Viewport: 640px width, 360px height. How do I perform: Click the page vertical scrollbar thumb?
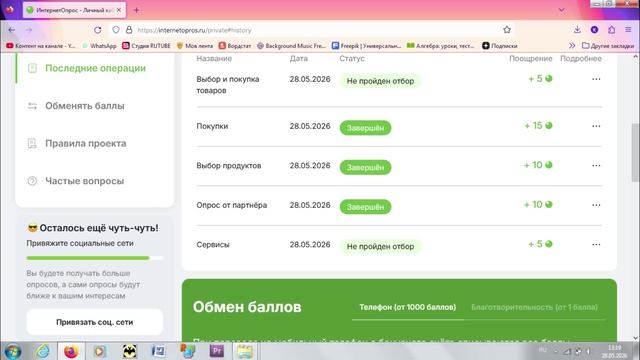click(635, 152)
